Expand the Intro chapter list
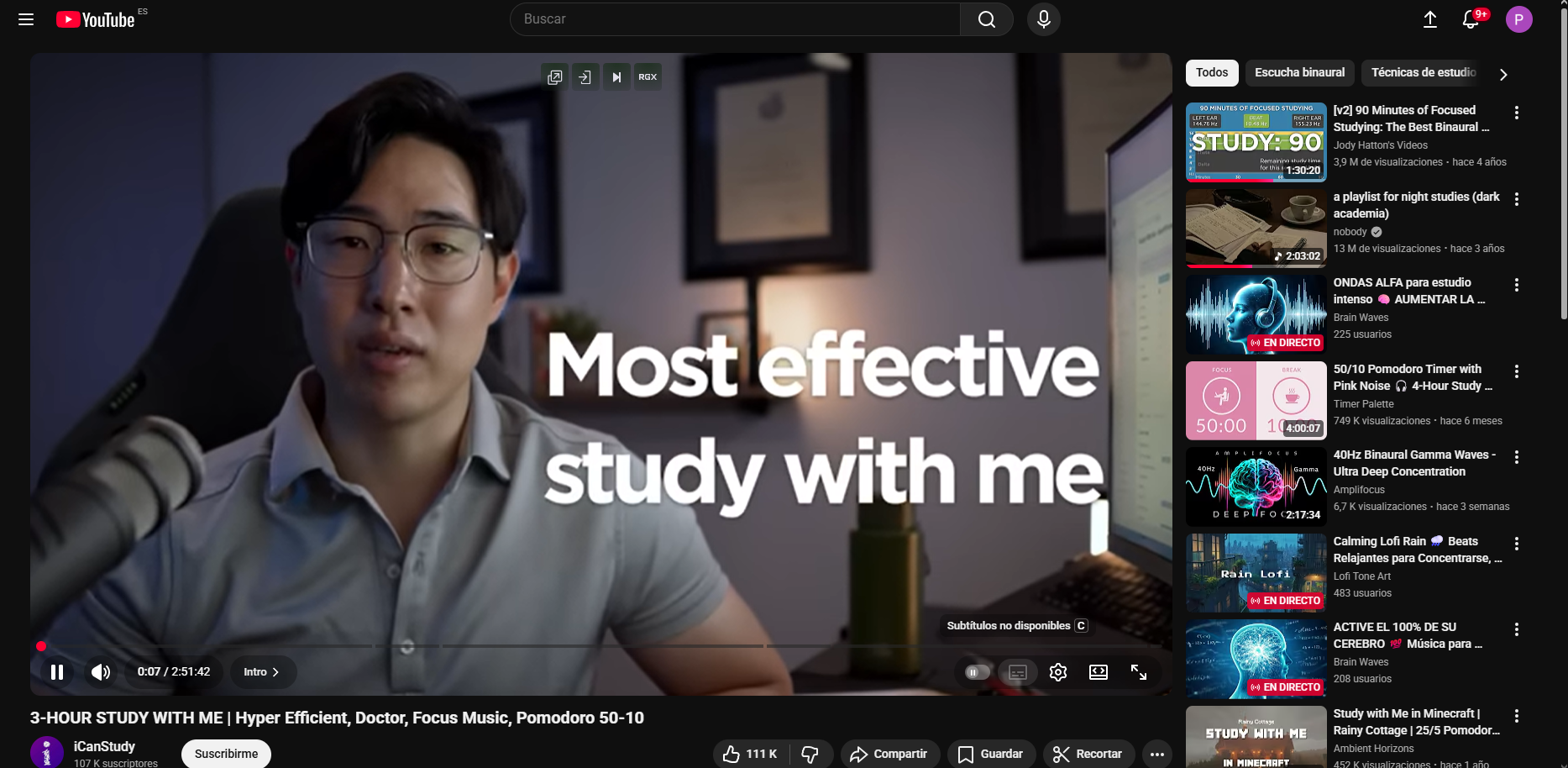1568x768 pixels. 261,672
